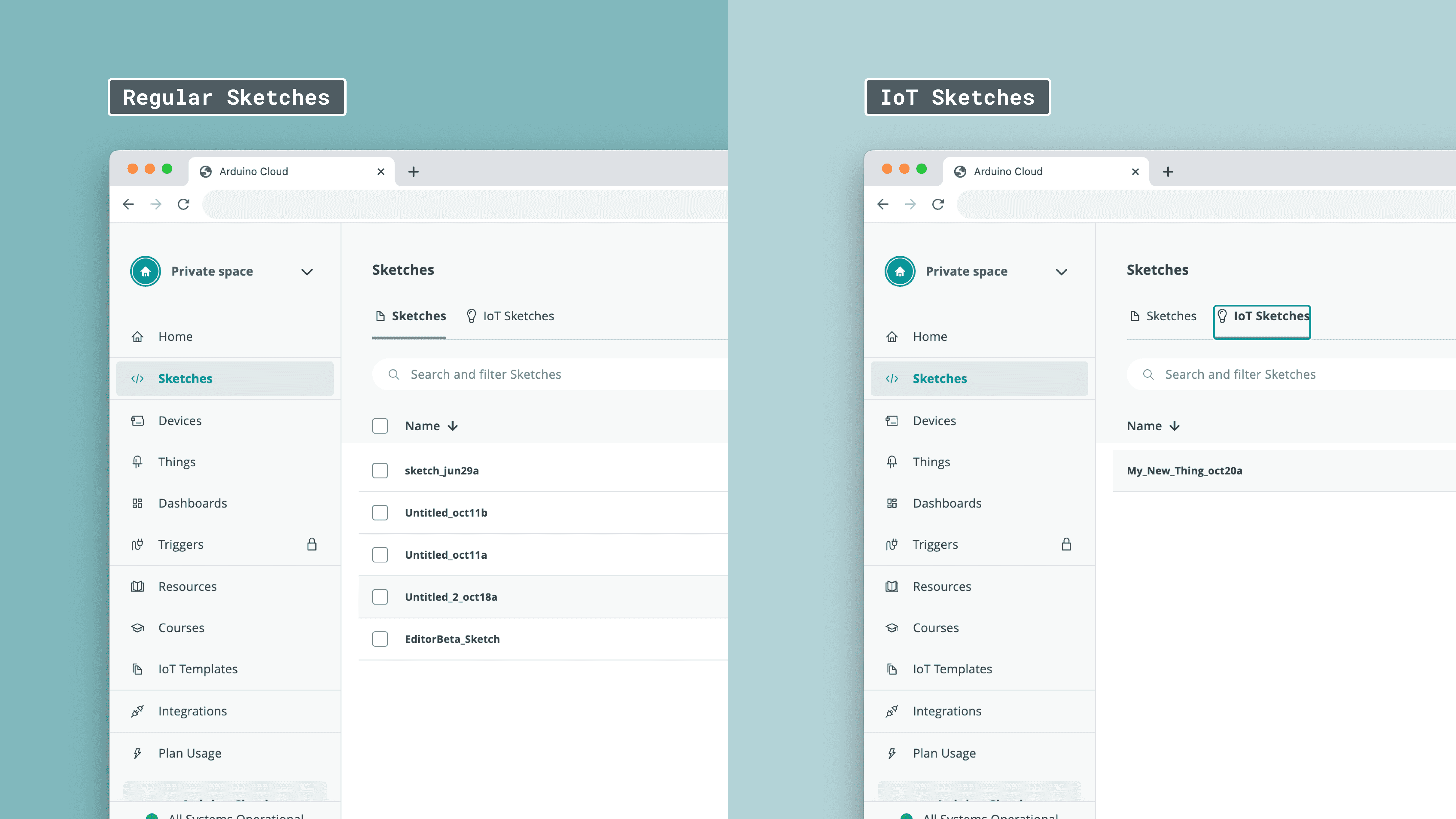Click Courses graduation cap icon in left sidebar
This screenshot has height=819, width=1456.
coord(137,628)
